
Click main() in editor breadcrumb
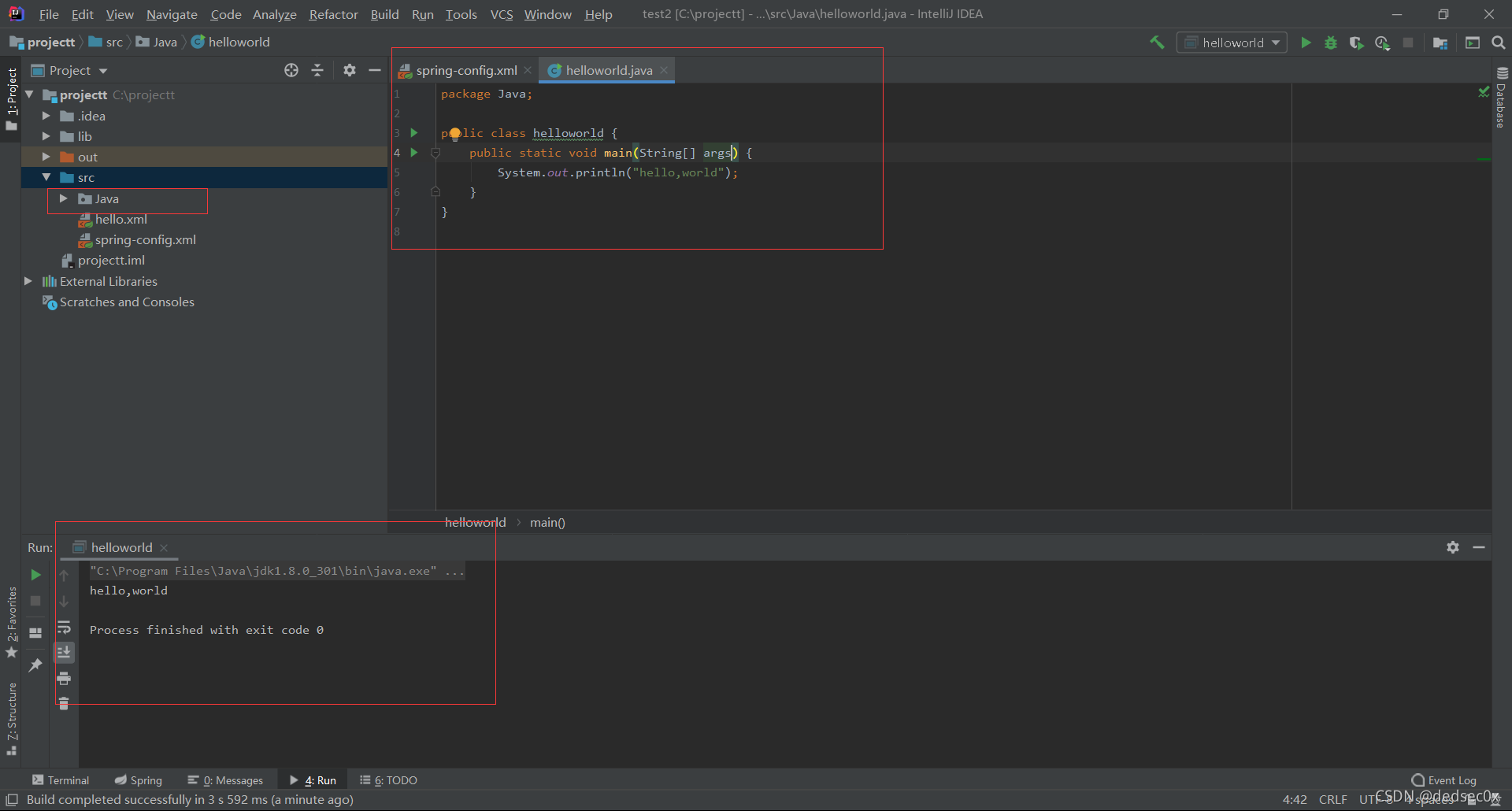click(547, 522)
